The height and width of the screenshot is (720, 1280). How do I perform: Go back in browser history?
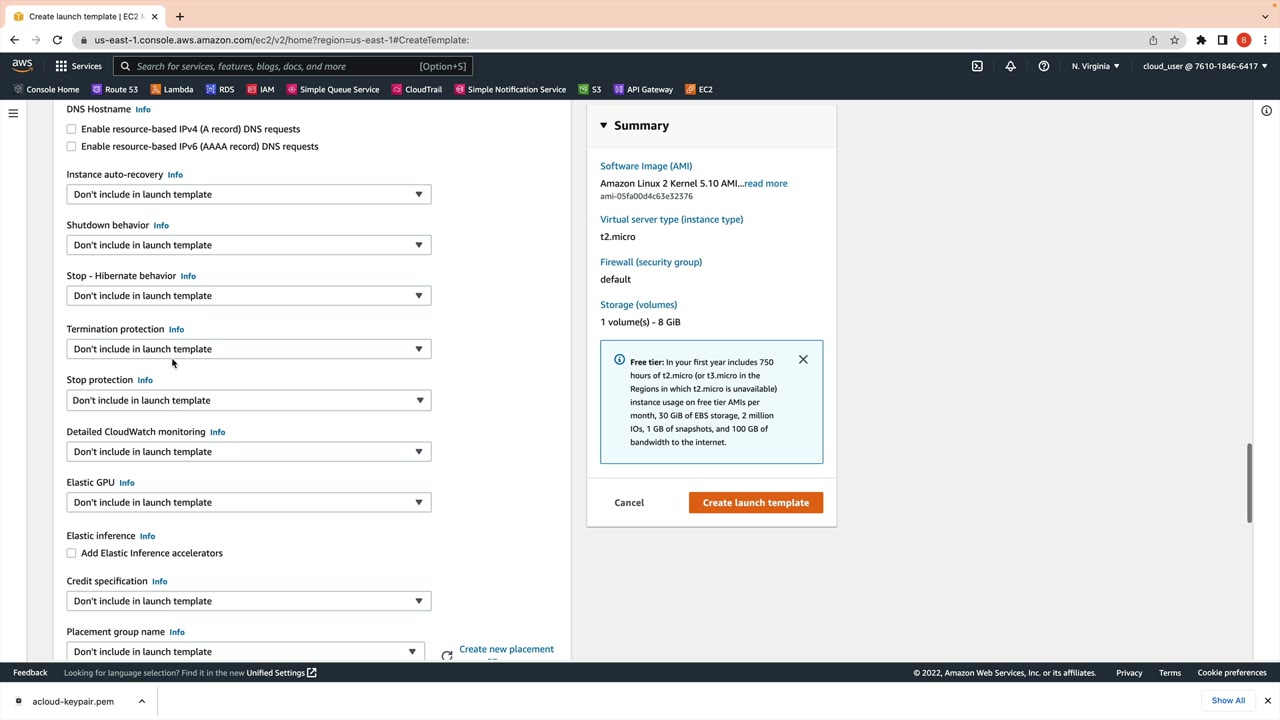pos(14,40)
